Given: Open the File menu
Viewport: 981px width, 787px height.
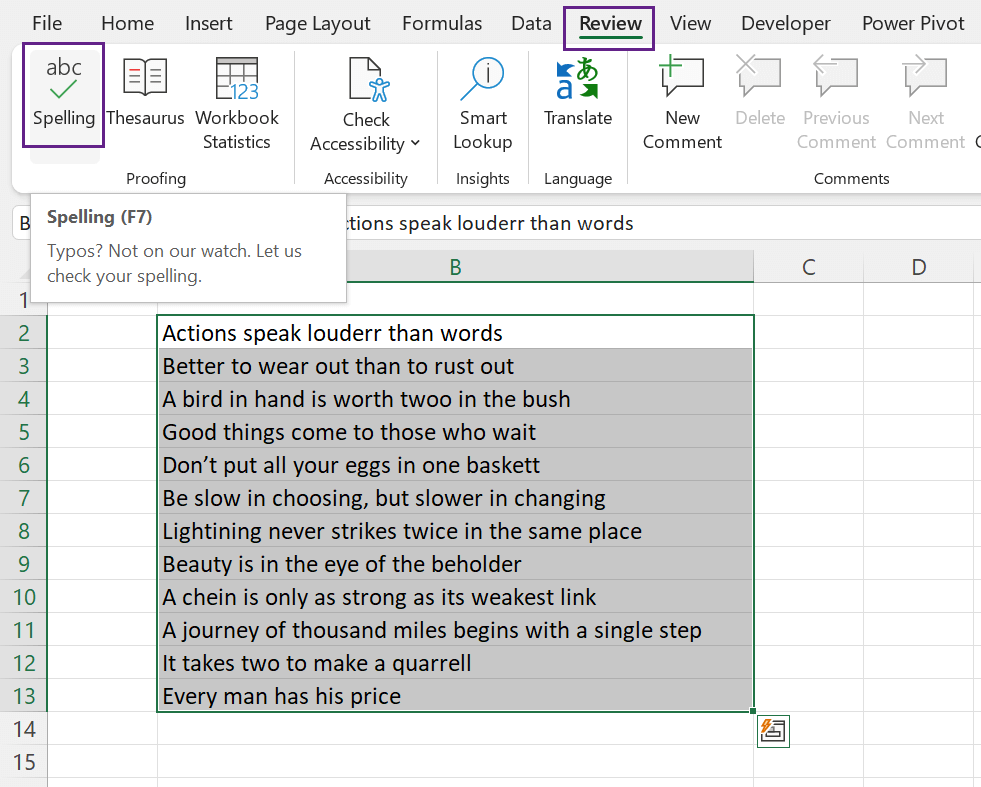Looking at the screenshot, I should [46, 22].
